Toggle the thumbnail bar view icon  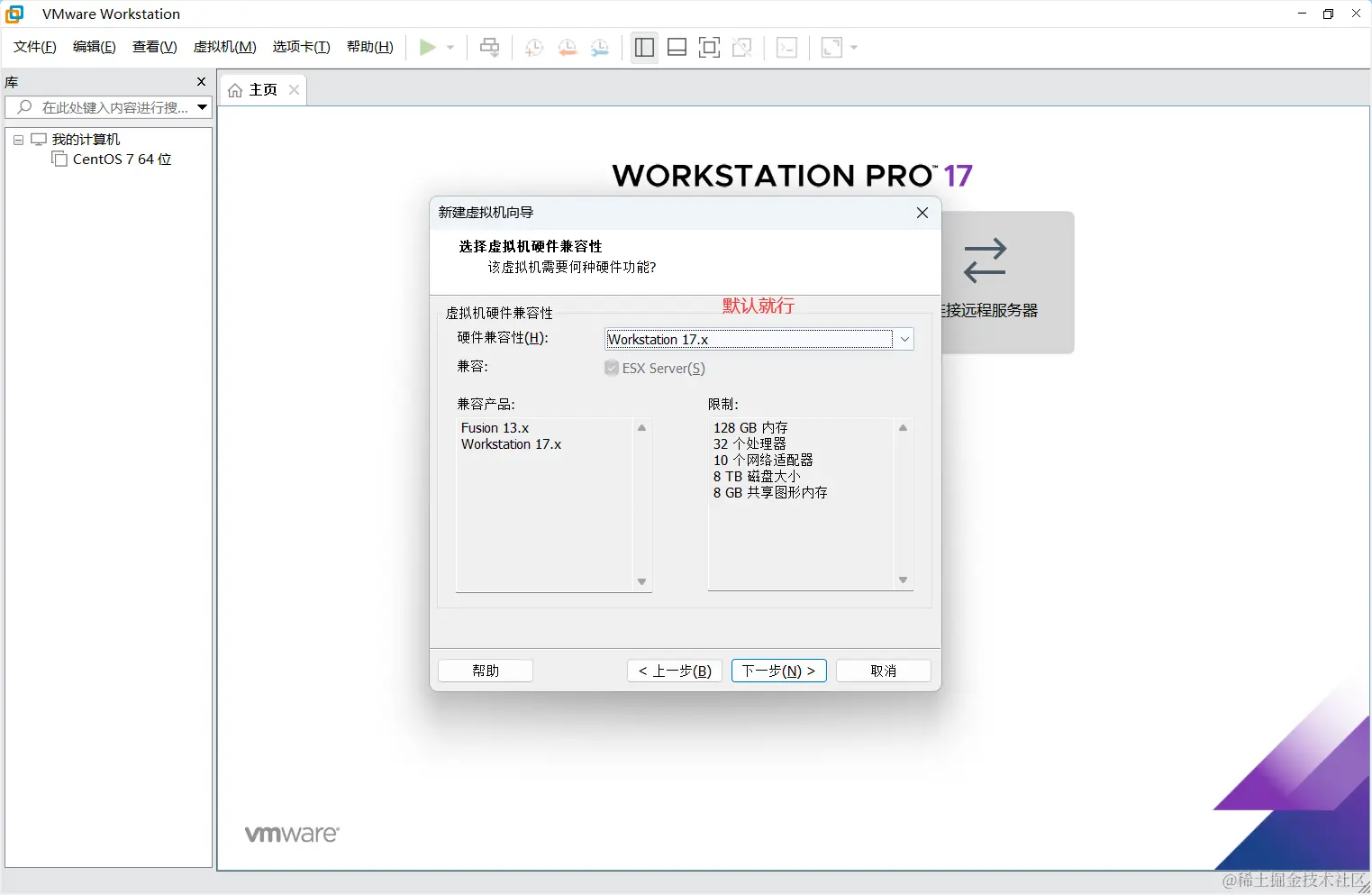(x=677, y=48)
